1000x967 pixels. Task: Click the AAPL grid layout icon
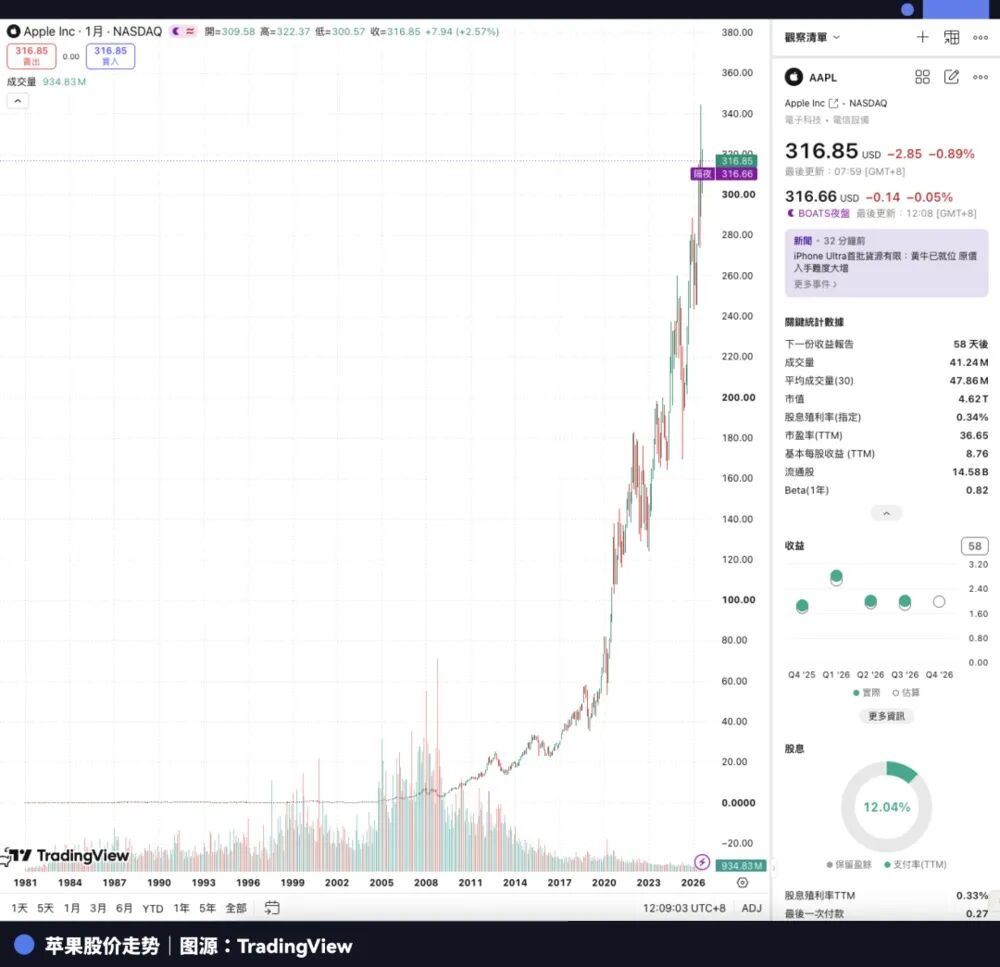click(x=922, y=77)
